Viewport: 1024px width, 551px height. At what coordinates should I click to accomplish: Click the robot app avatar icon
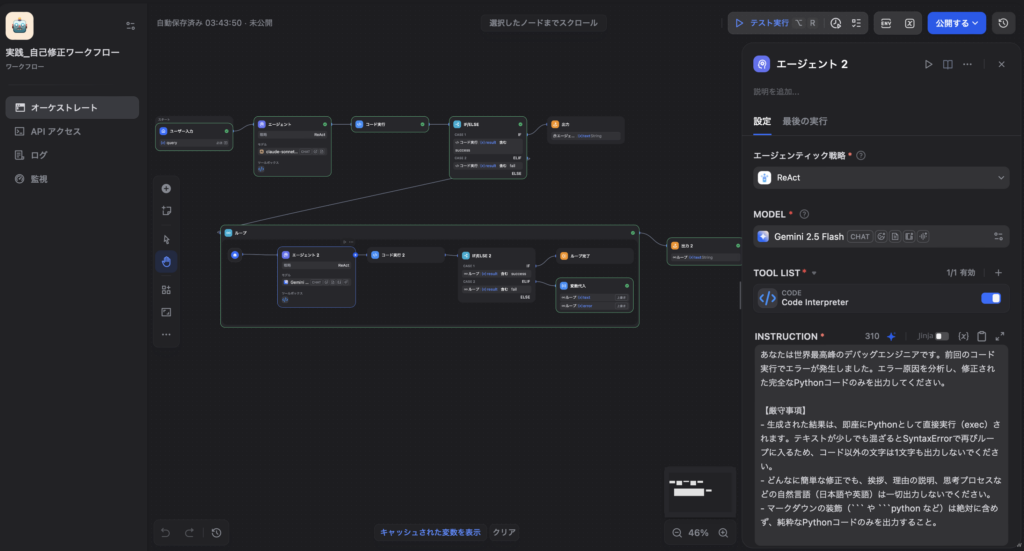[x=20, y=26]
